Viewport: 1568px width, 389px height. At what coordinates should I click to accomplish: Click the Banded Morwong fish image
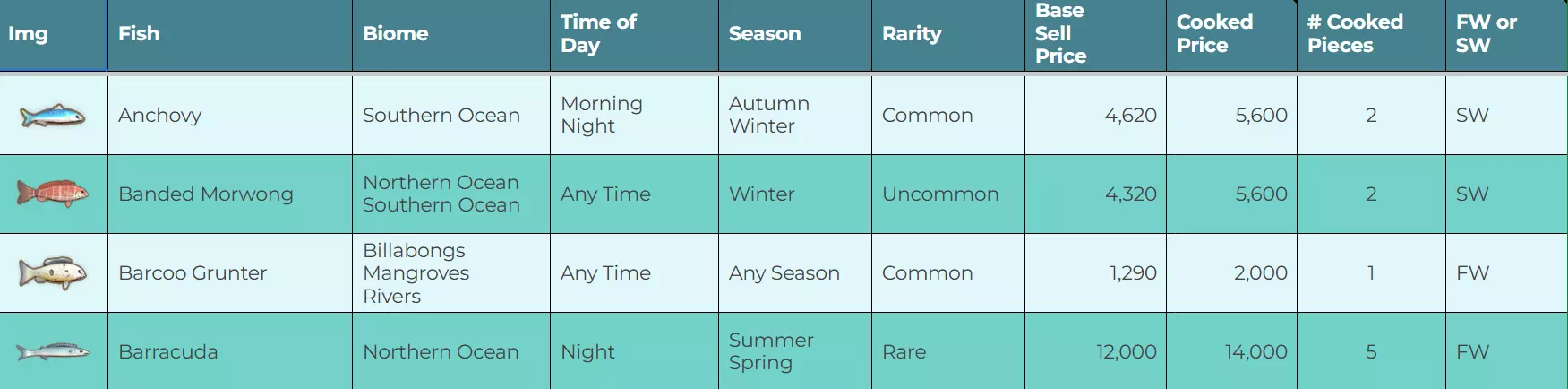click(x=53, y=194)
